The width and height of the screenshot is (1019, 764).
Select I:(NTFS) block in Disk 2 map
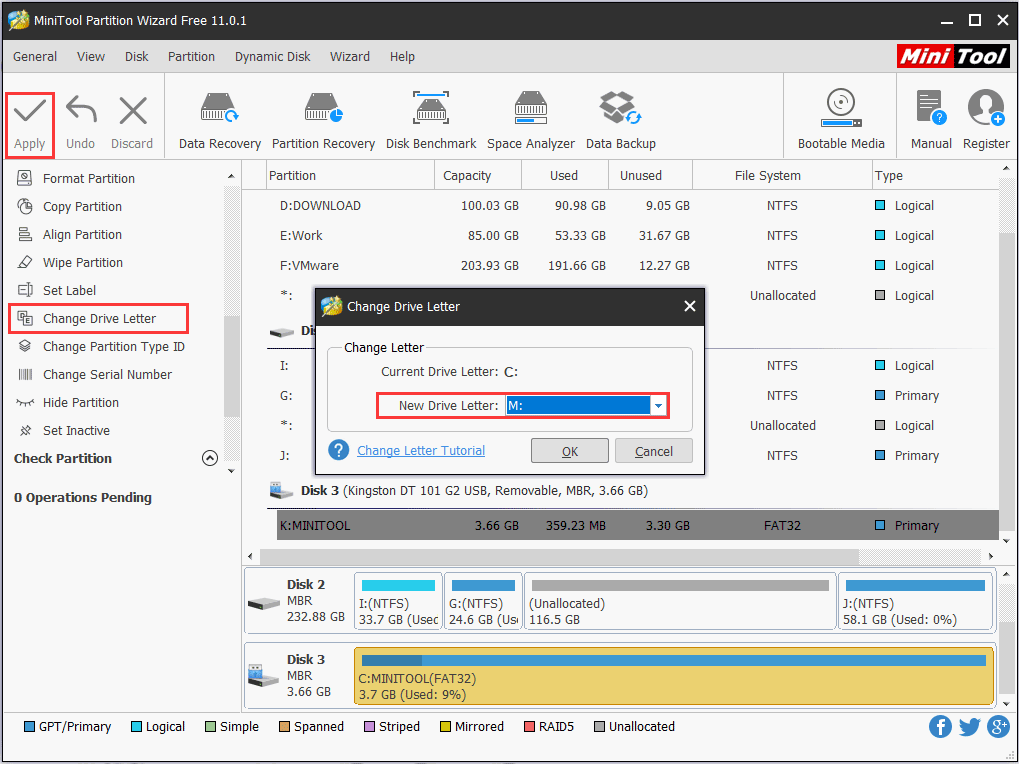click(398, 601)
